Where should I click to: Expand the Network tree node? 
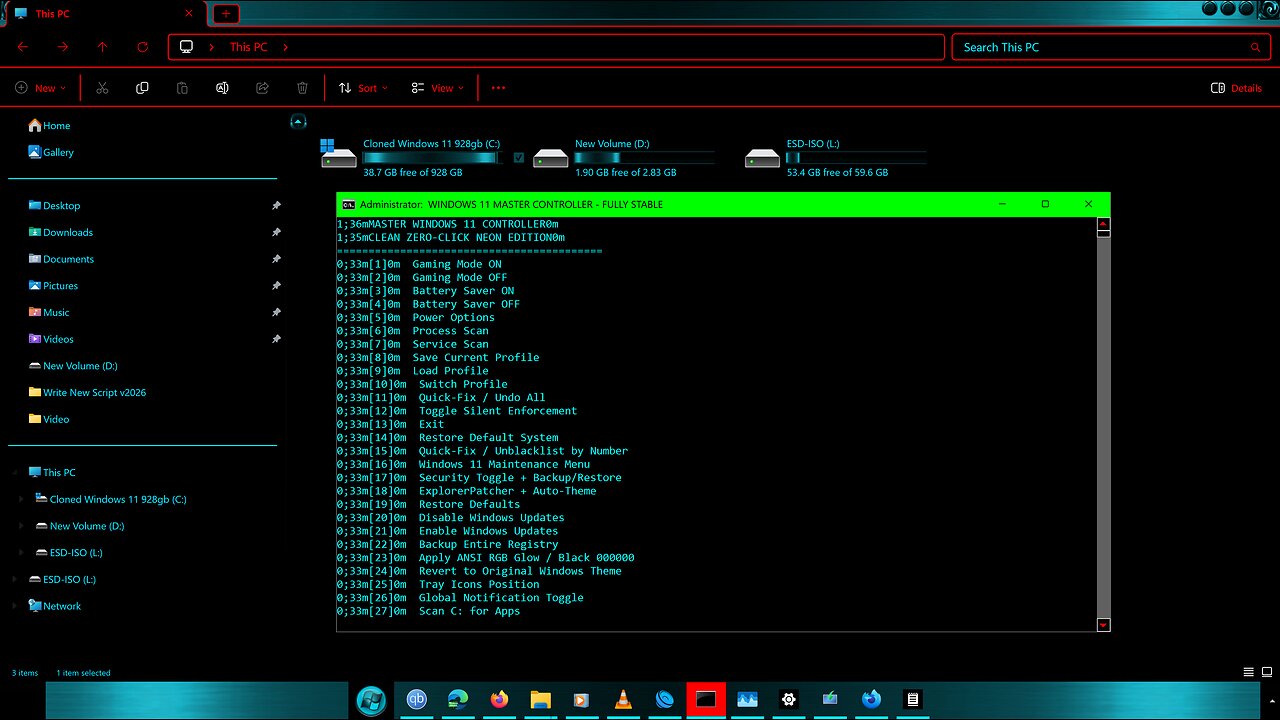pyautogui.click(x=16, y=606)
